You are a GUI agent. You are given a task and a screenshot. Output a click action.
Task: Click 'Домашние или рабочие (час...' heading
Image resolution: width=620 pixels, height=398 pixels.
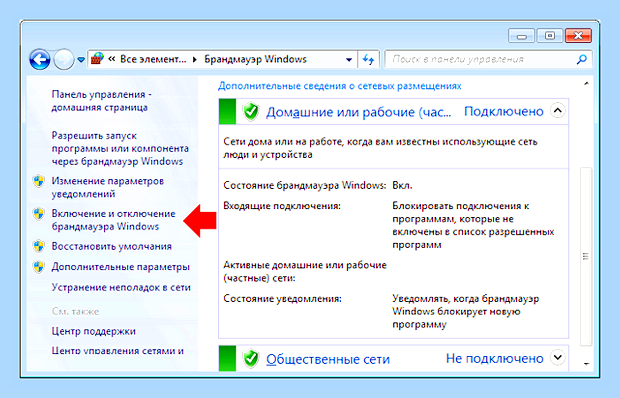tap(358, 112)
